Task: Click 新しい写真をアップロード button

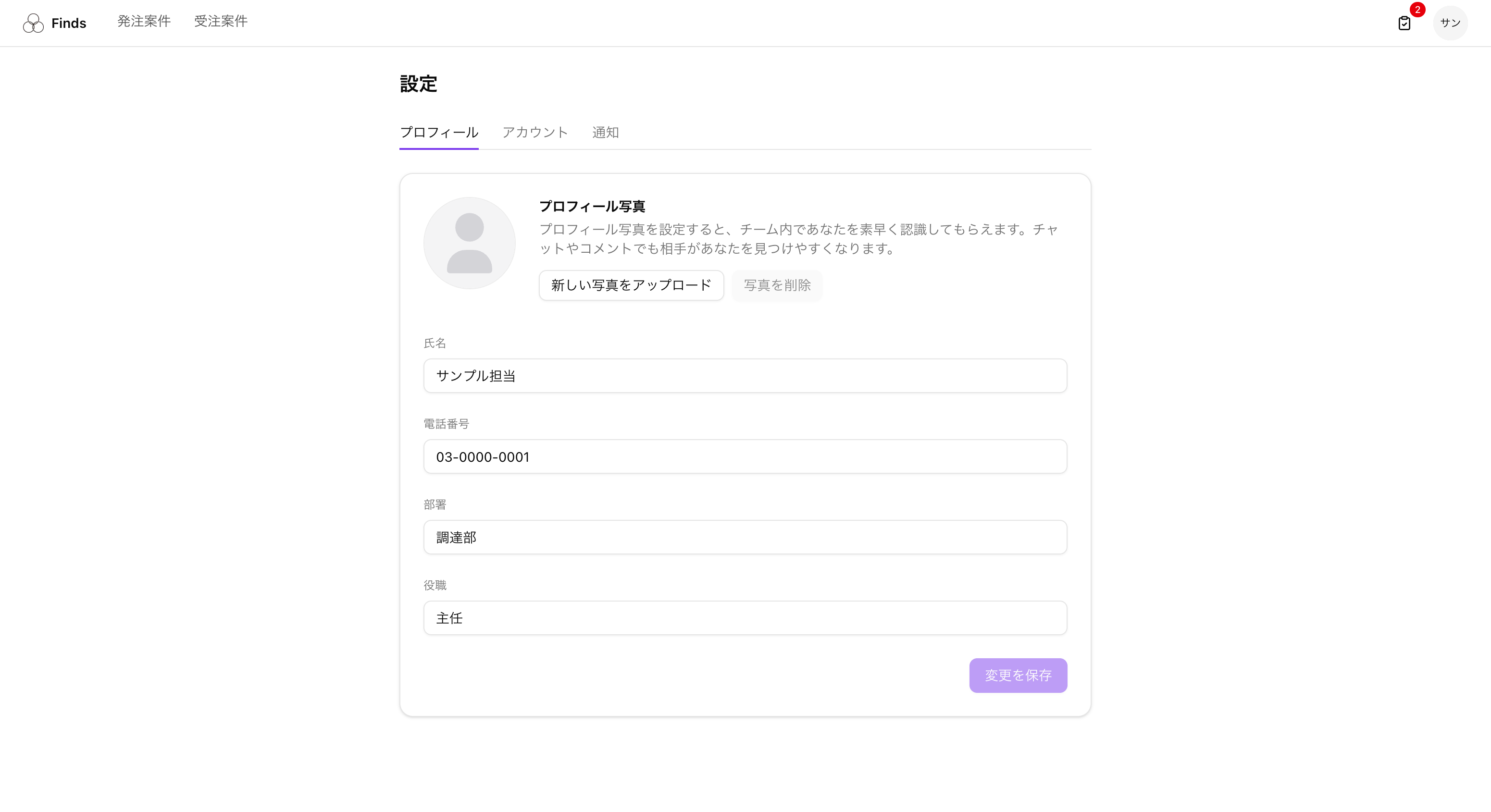Action: tap(631, 285)
